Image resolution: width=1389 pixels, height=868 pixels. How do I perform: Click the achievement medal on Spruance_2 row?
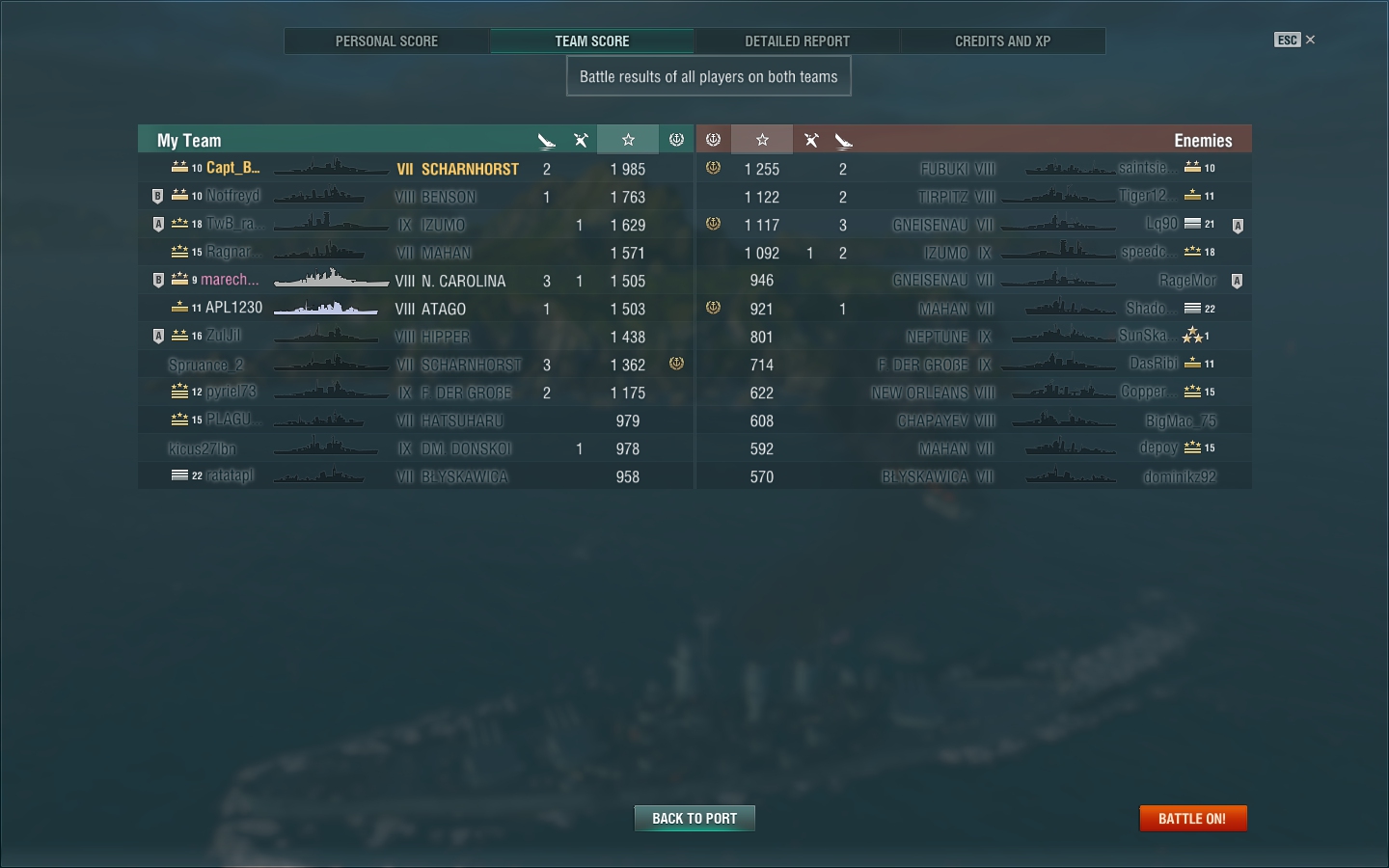[676, 364]
